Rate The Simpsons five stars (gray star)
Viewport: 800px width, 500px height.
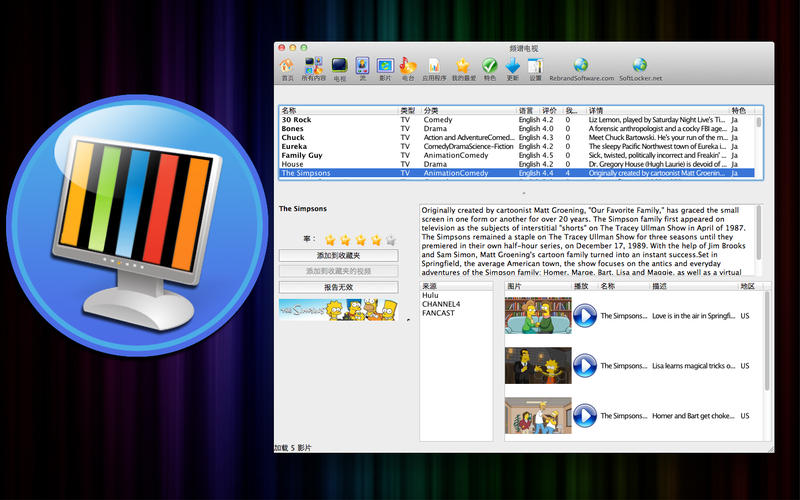pos(391,240)
